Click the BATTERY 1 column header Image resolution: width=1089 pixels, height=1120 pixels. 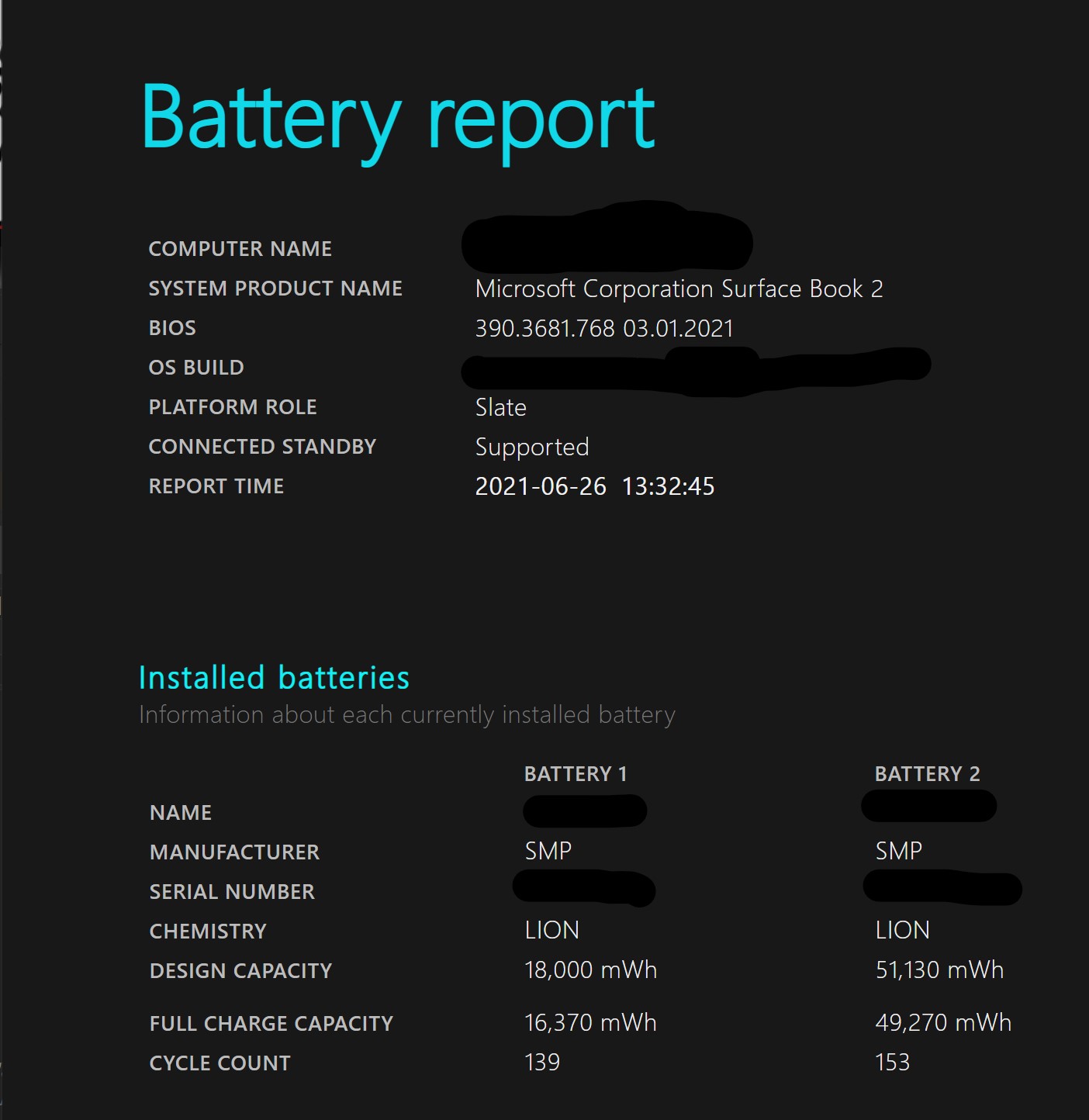pyautogui.click(x=576, y=774)
